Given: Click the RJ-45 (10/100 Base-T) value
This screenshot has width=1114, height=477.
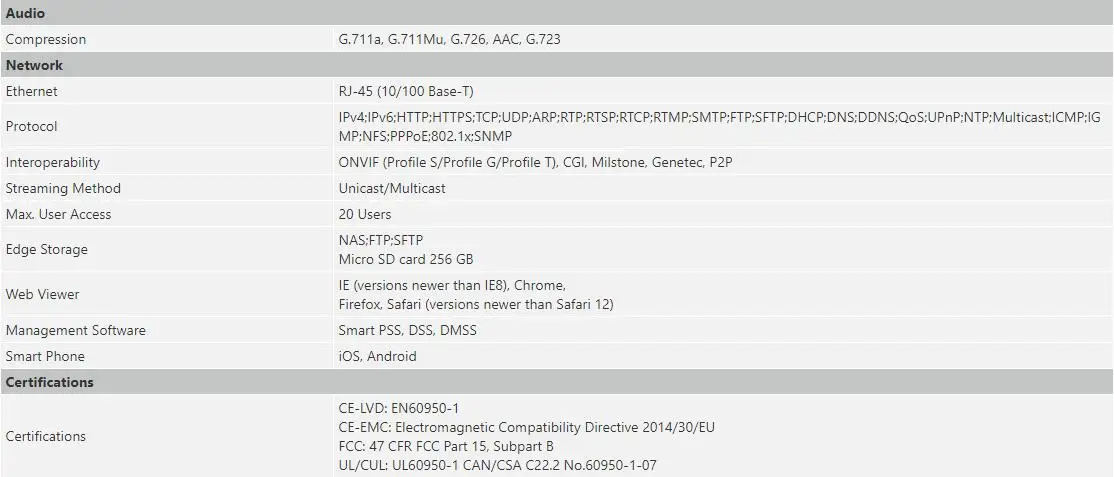Looking at the screenshot, I should click(x=406, y=91).
